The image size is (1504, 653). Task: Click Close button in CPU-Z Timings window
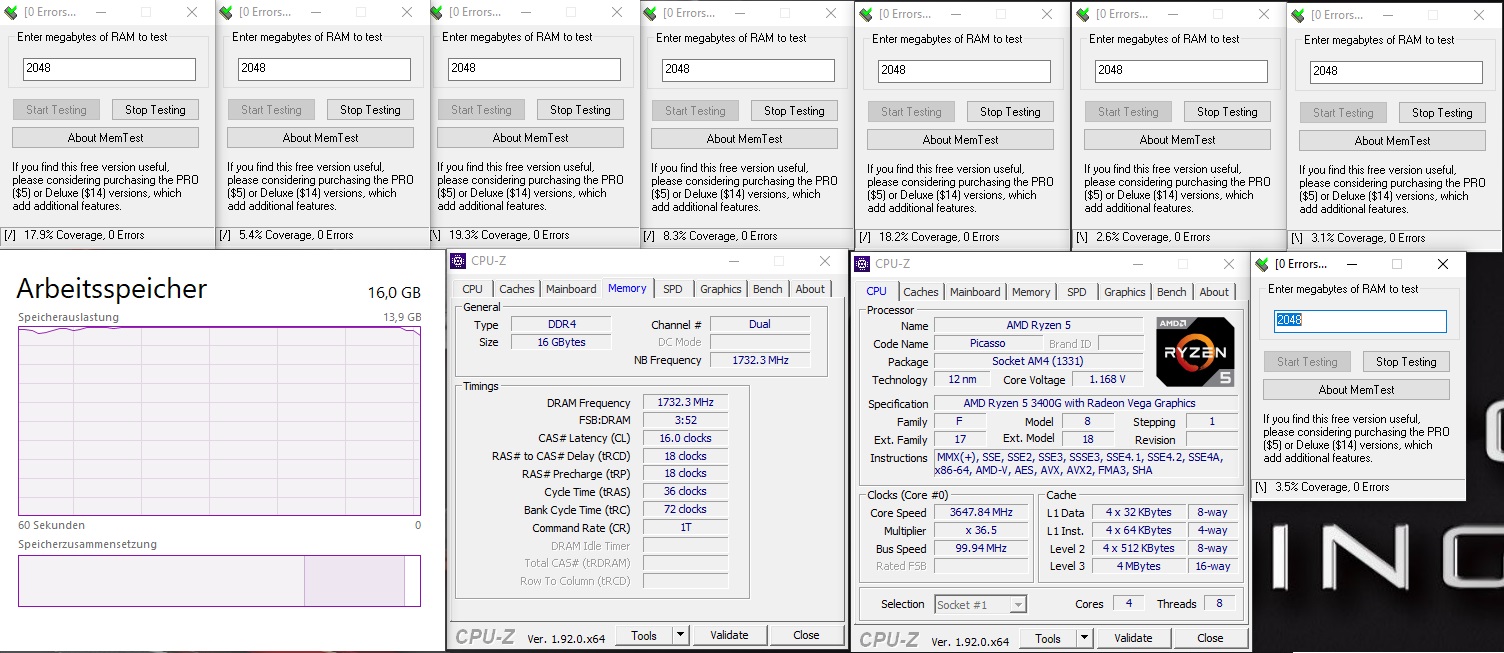click(806, 635)
